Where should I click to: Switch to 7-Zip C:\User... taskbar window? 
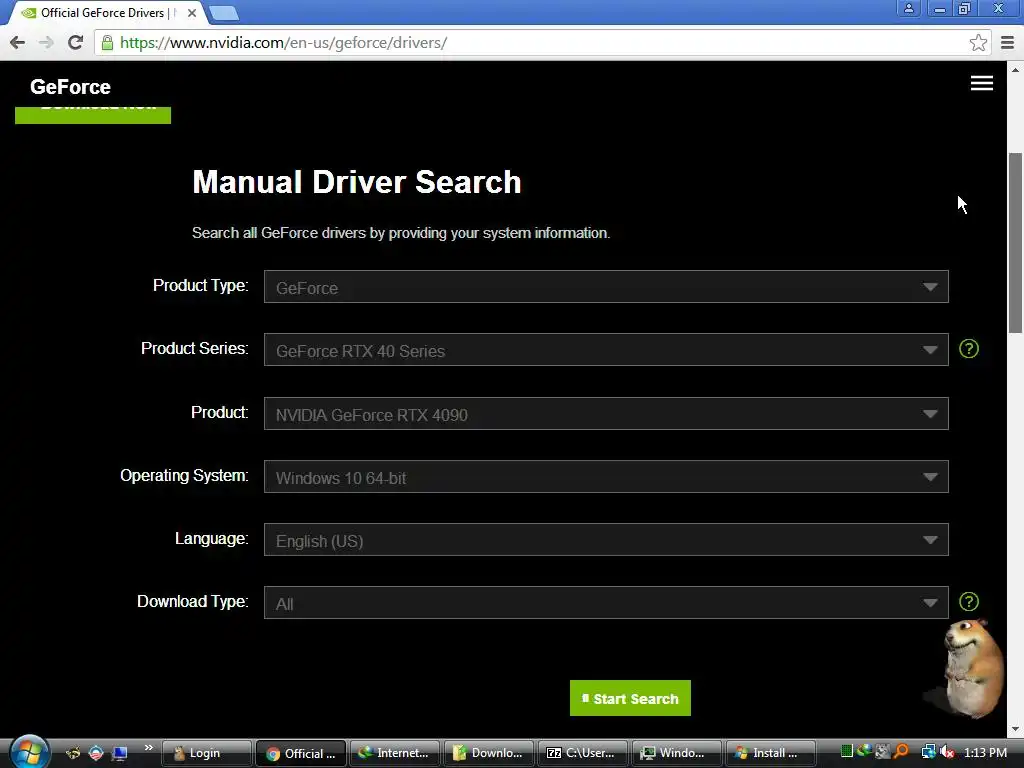pos(583,753)
